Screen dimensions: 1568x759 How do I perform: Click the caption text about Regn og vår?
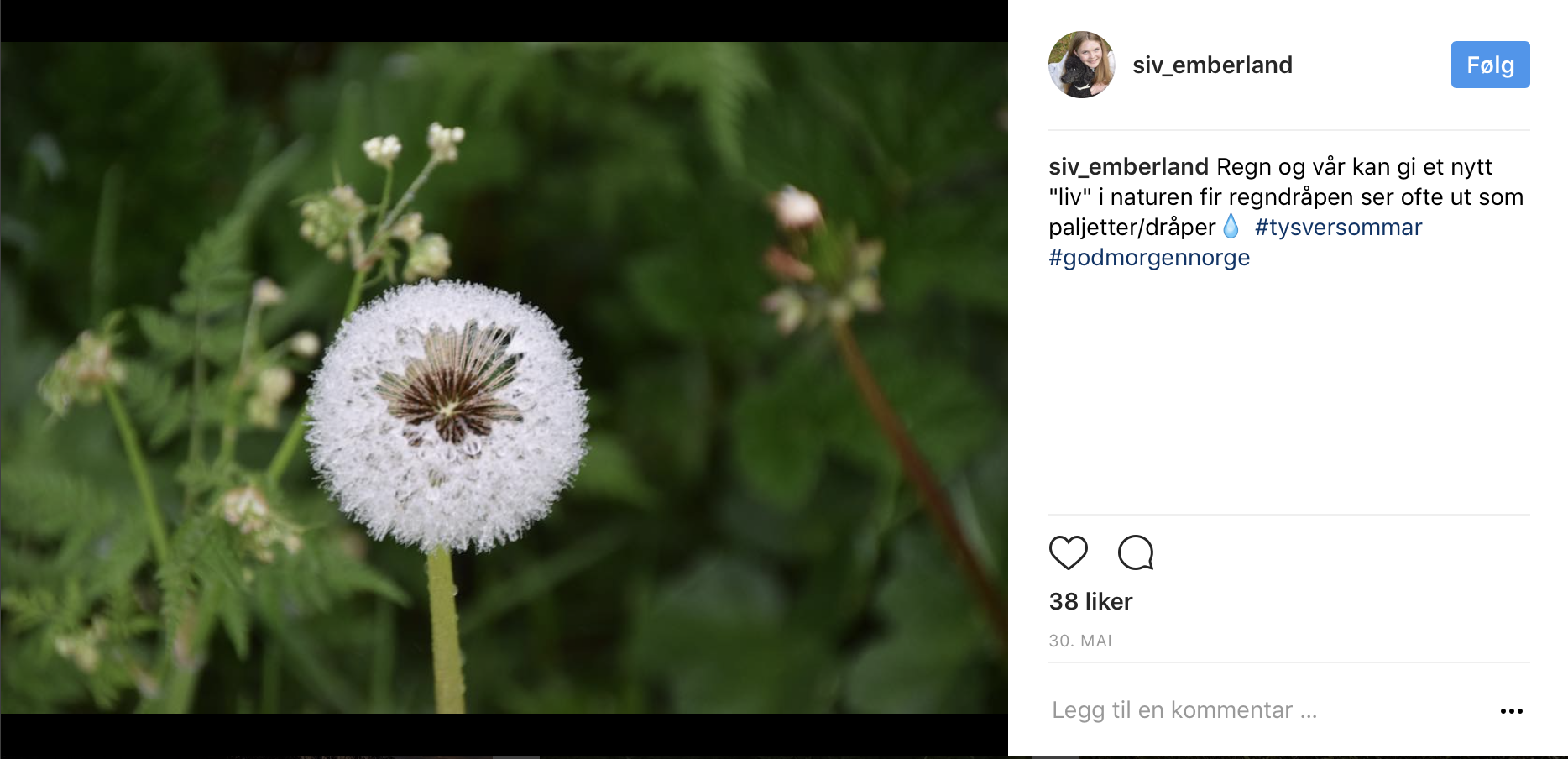click(1353, 167)
